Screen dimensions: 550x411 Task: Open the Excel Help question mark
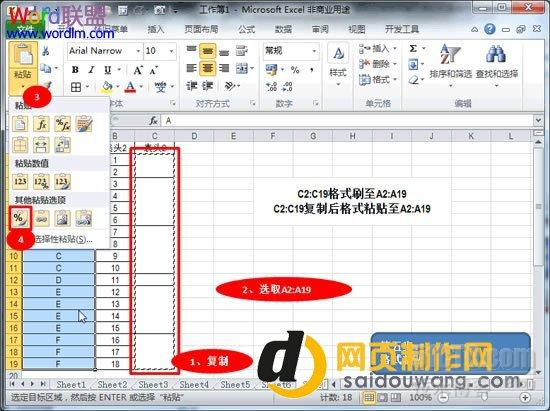click(x=490, y=29)
